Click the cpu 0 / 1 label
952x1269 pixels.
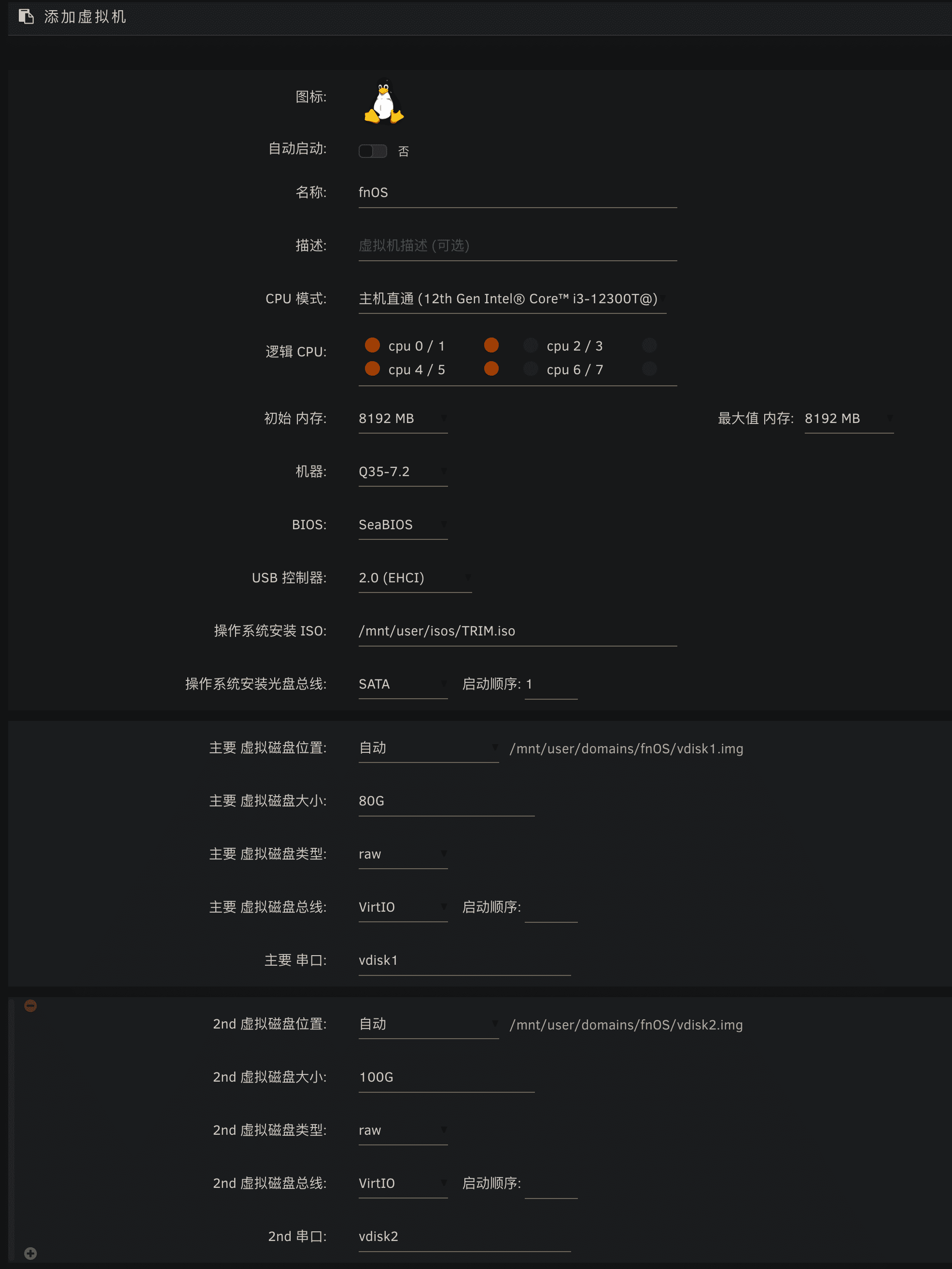tap(416, 346)
